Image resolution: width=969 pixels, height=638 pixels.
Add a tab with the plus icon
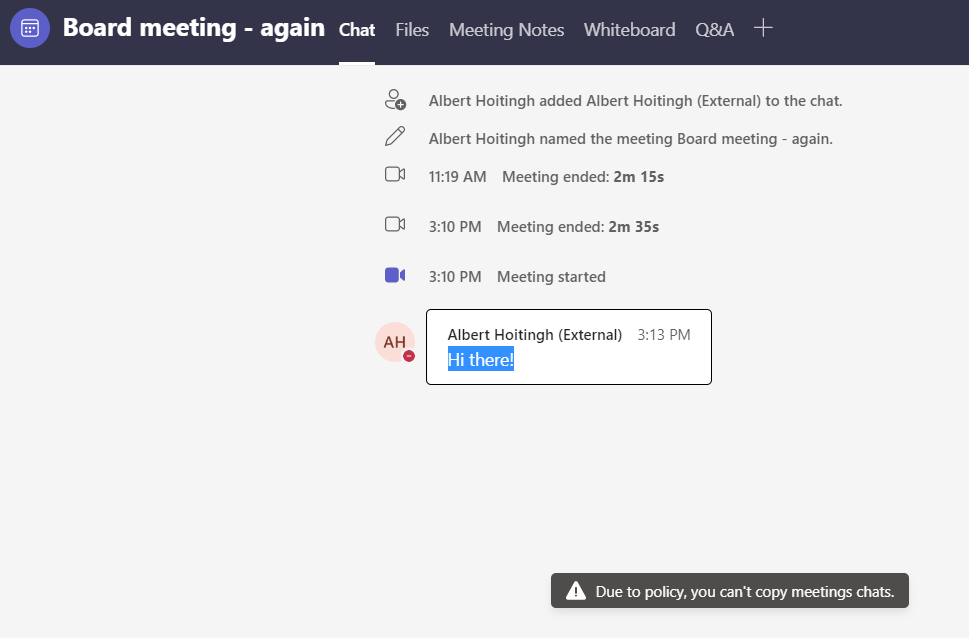point(763,28)
